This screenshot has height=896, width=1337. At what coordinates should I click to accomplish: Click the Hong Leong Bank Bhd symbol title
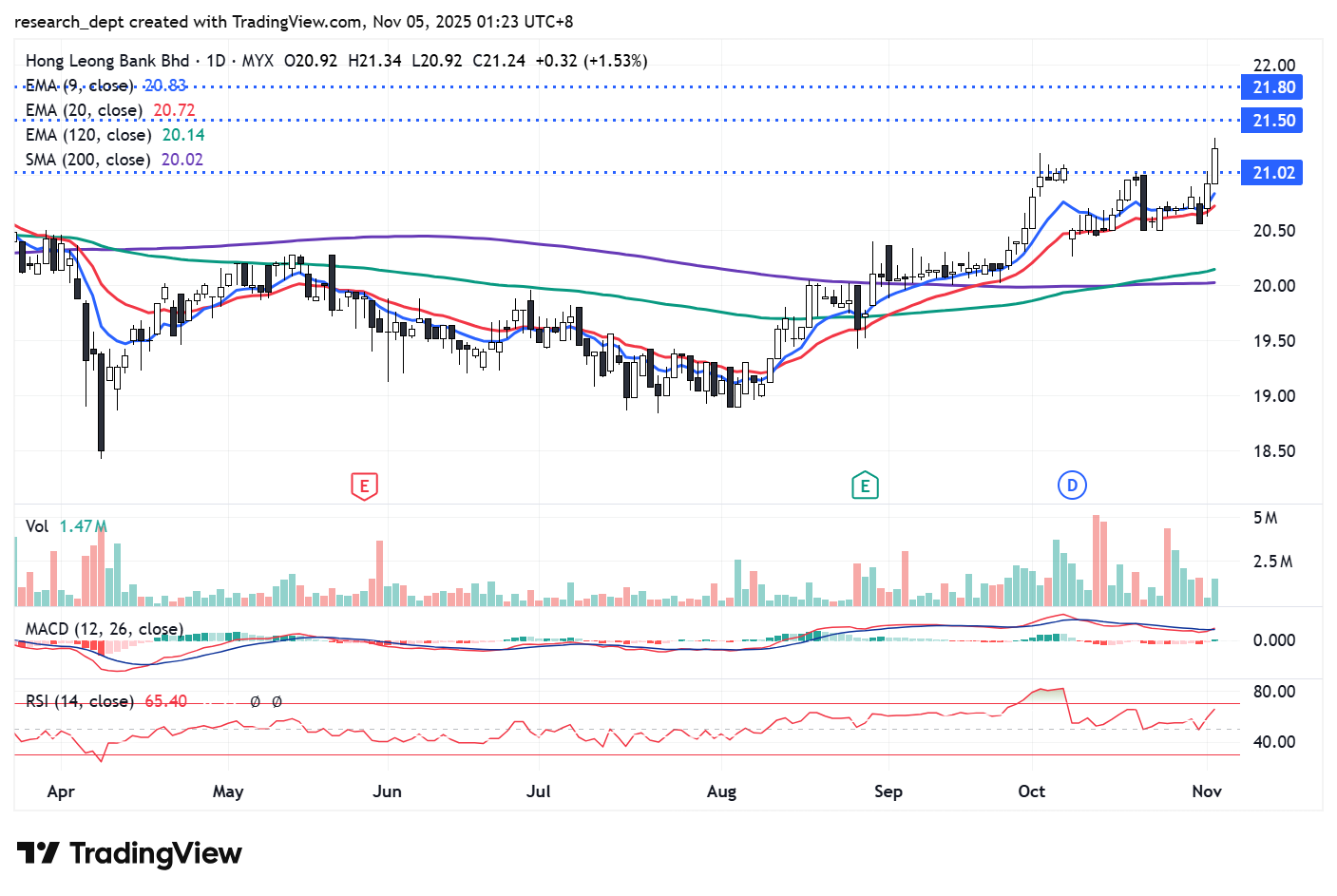[107, 61]
